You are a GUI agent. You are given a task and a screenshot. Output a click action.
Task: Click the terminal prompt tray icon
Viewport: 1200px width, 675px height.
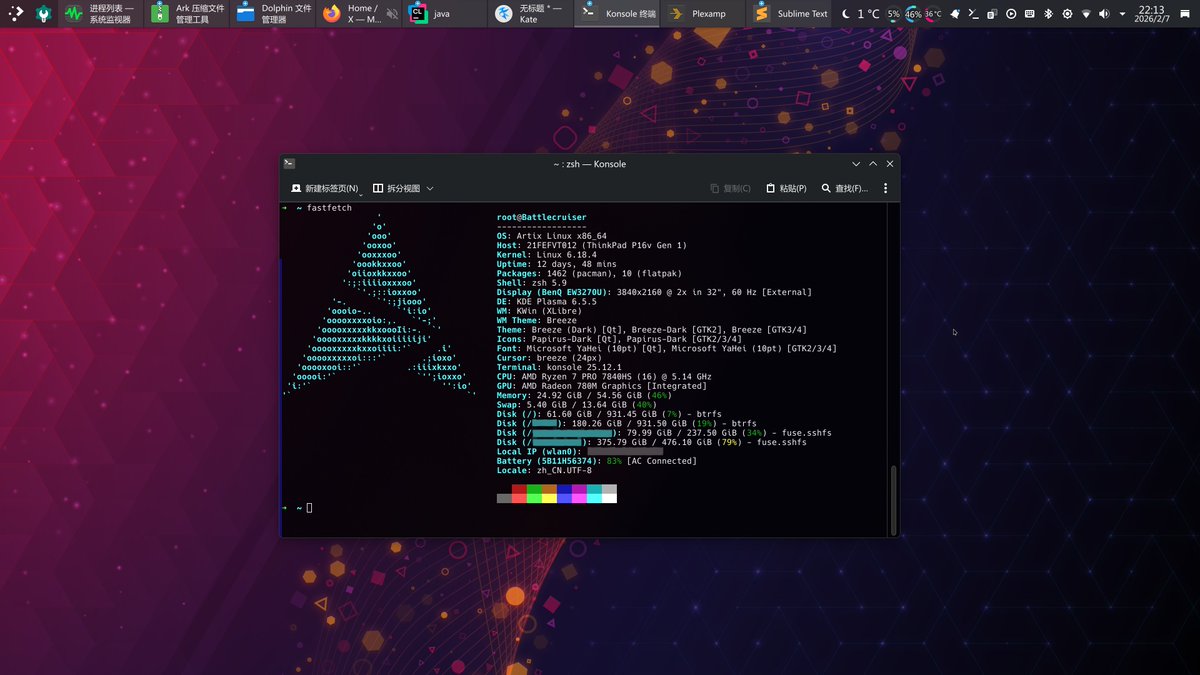click(973, 14)
